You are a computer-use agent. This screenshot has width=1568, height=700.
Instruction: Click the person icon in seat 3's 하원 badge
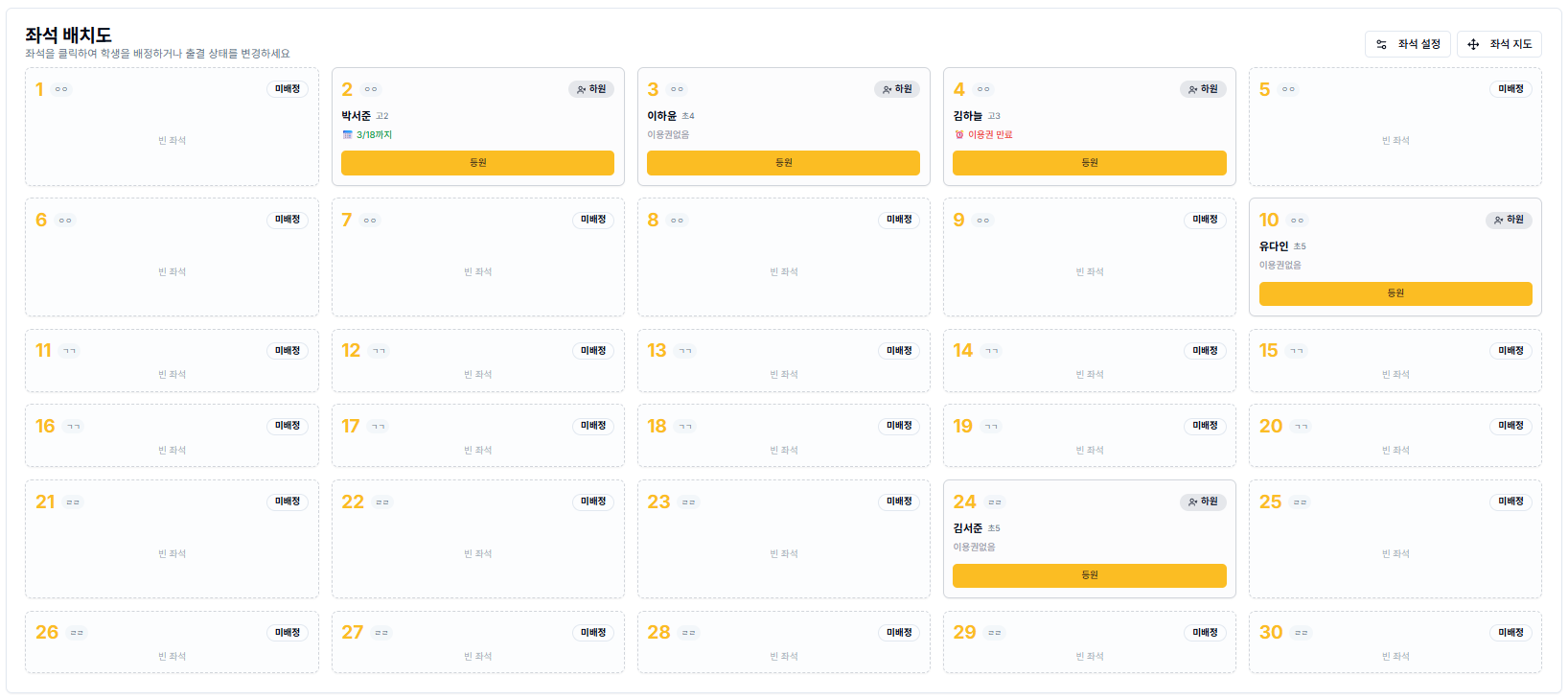tap(887, 89)
